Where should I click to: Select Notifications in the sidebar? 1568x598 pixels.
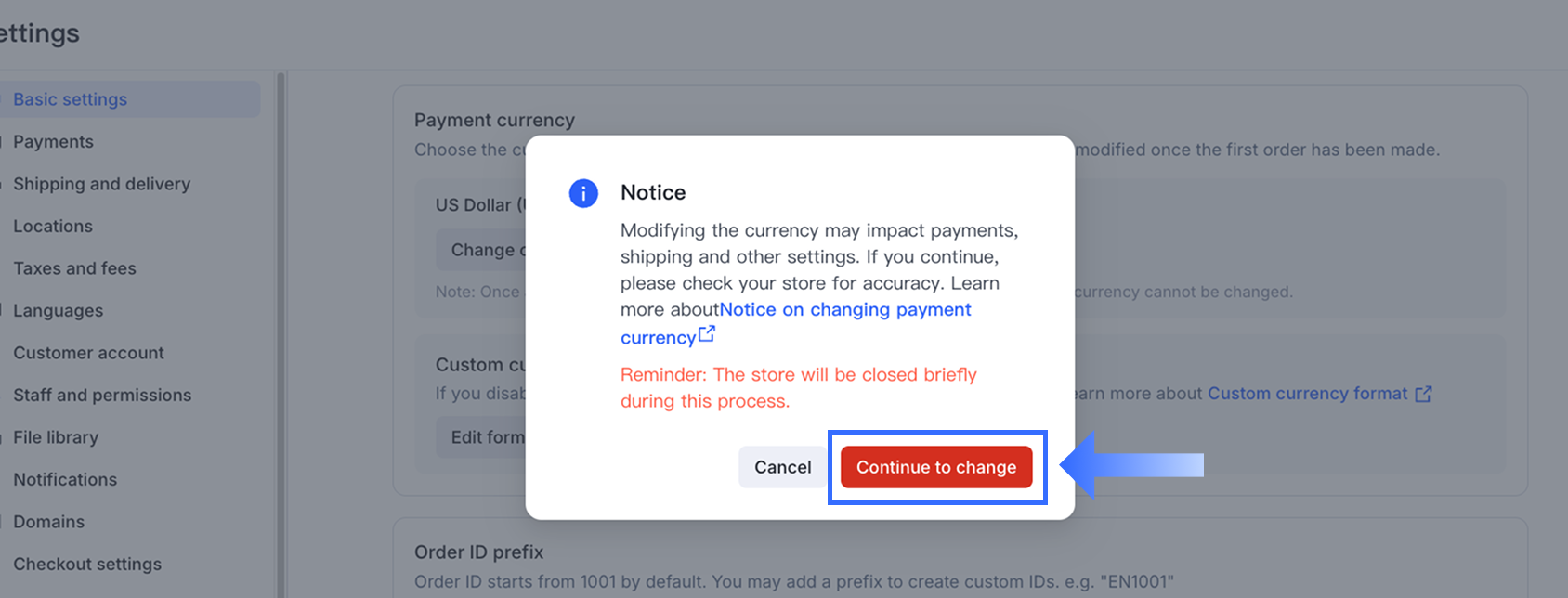[65, 480]
